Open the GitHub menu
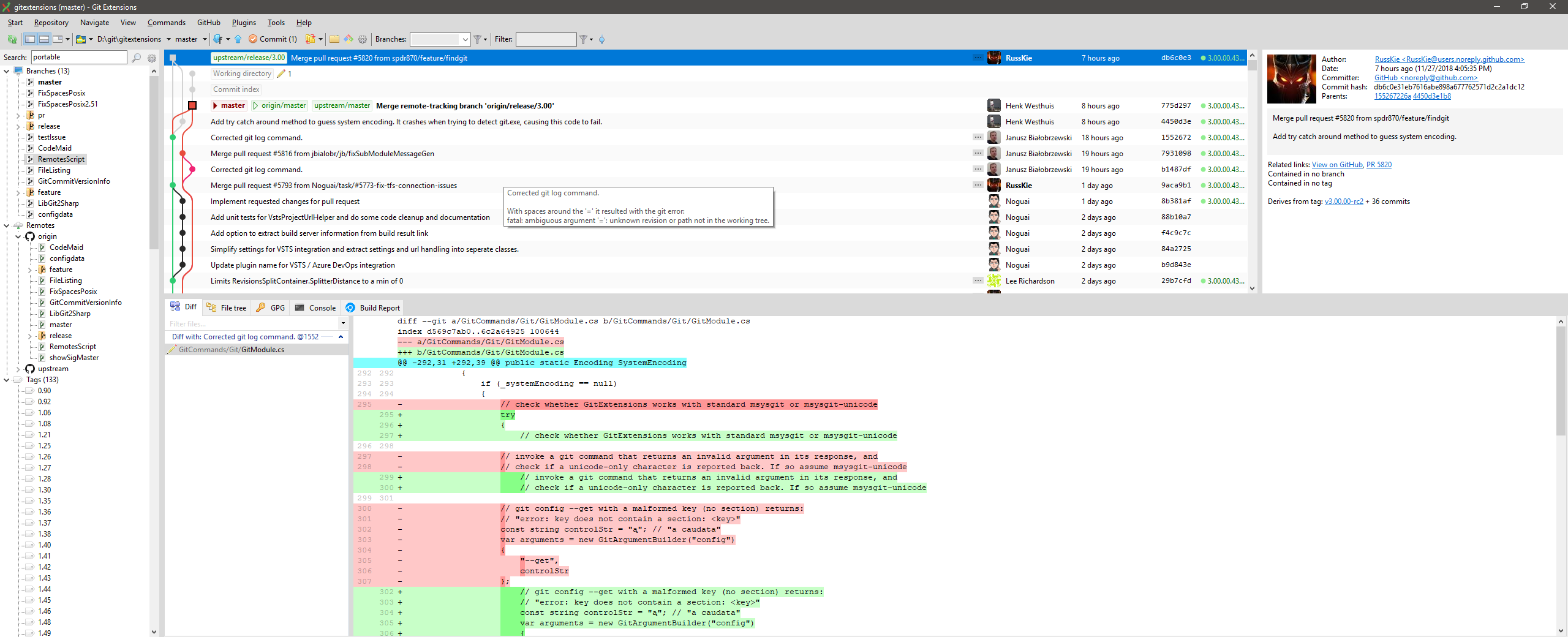 click(208, 23)
